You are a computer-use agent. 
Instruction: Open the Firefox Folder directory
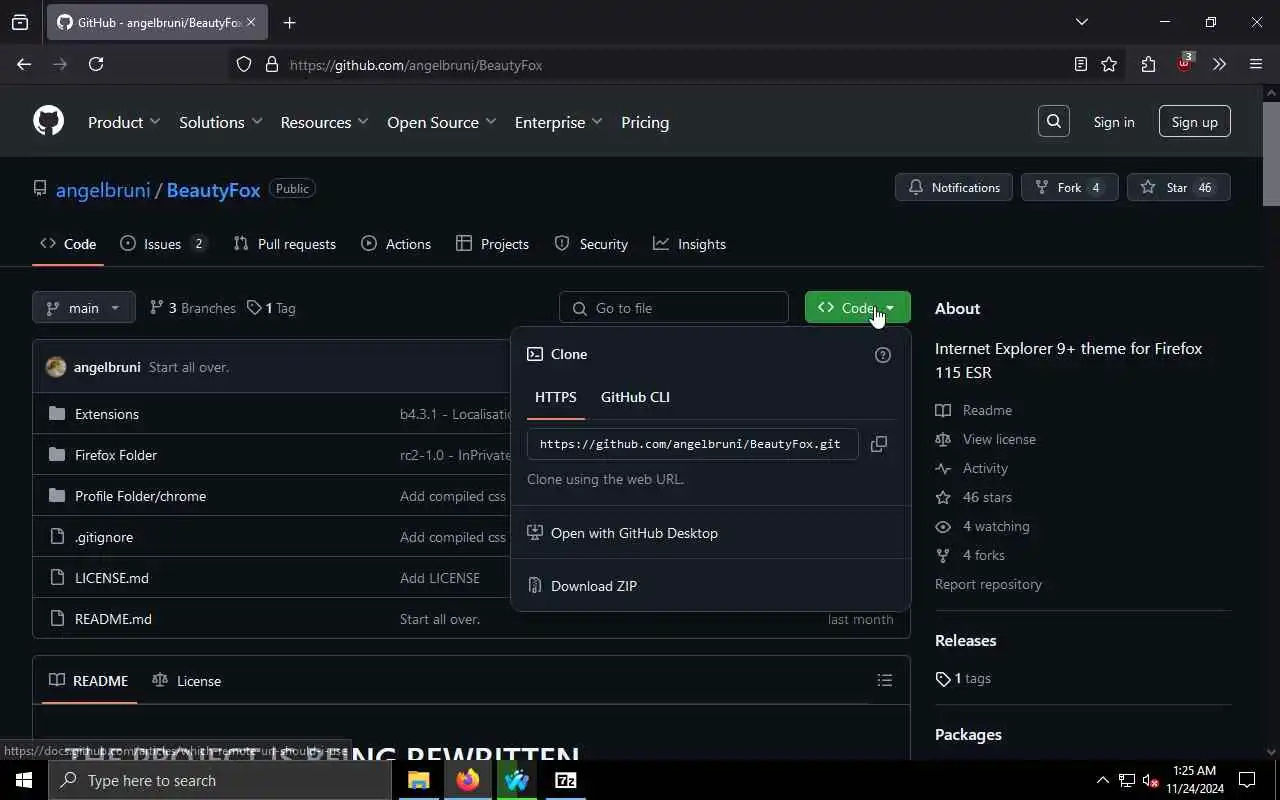click(x=116, y=455)
